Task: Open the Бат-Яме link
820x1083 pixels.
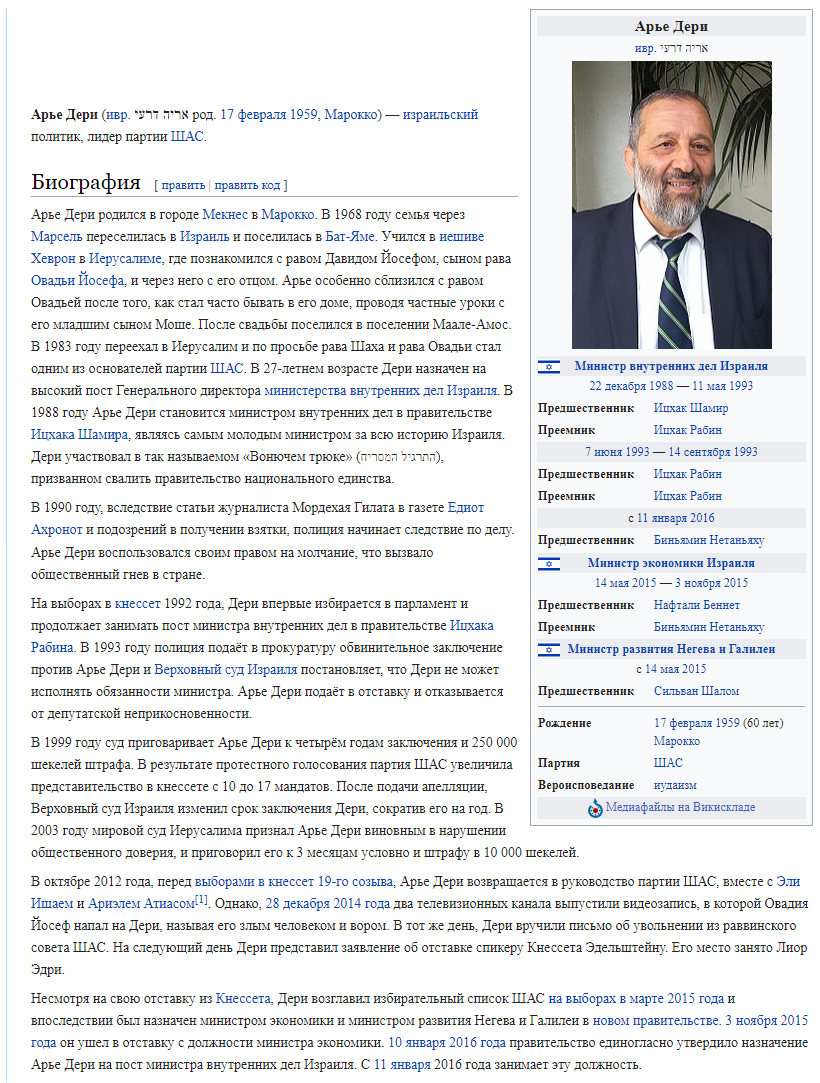Action: click(350, 237)
